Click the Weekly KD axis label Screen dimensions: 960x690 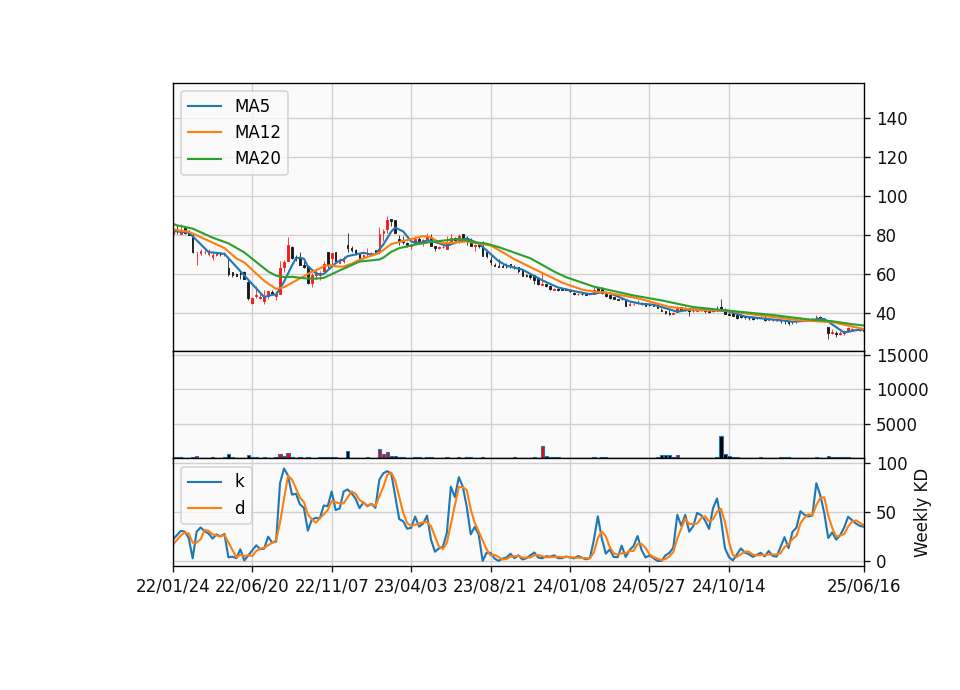(x=920, y=513)
